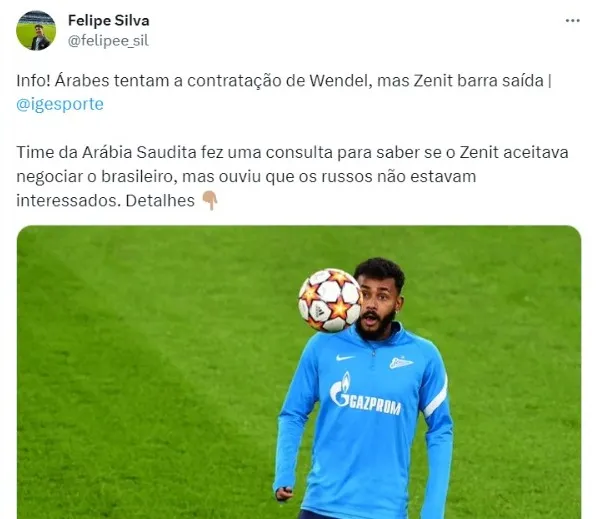This screenshot has width=598, height=519.
Task: Open the @igesporte mention link
Action: (x=60, y=104)
